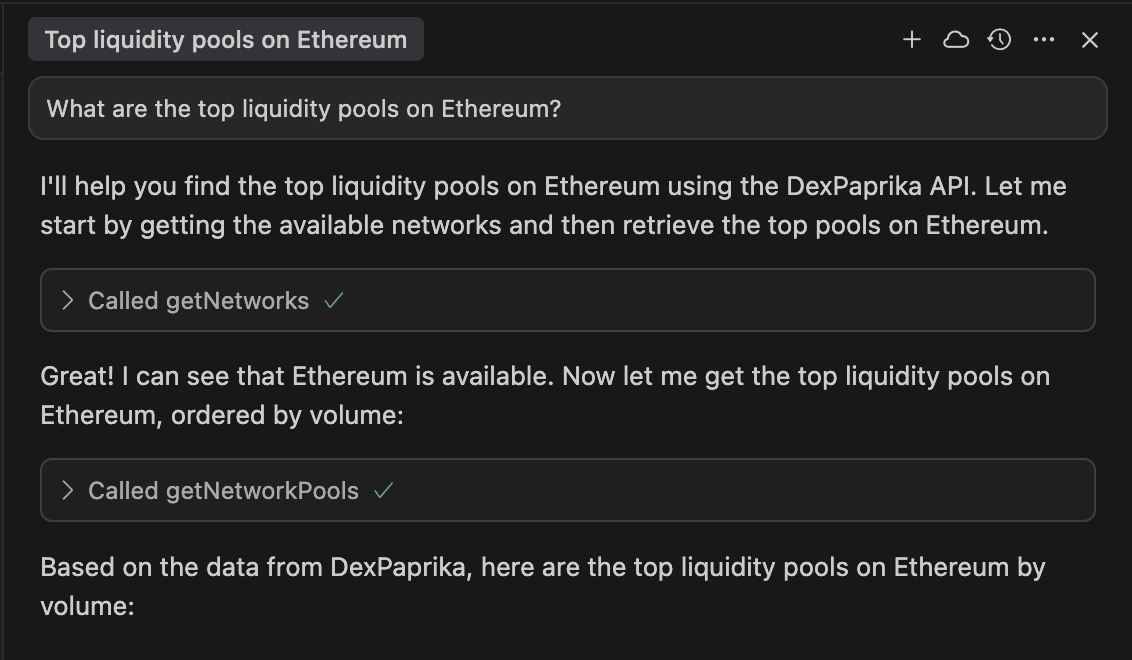Expand the Called getNetworkPools tool call details
This screenshot has height=660, width=1132.
tap(66, 490)
